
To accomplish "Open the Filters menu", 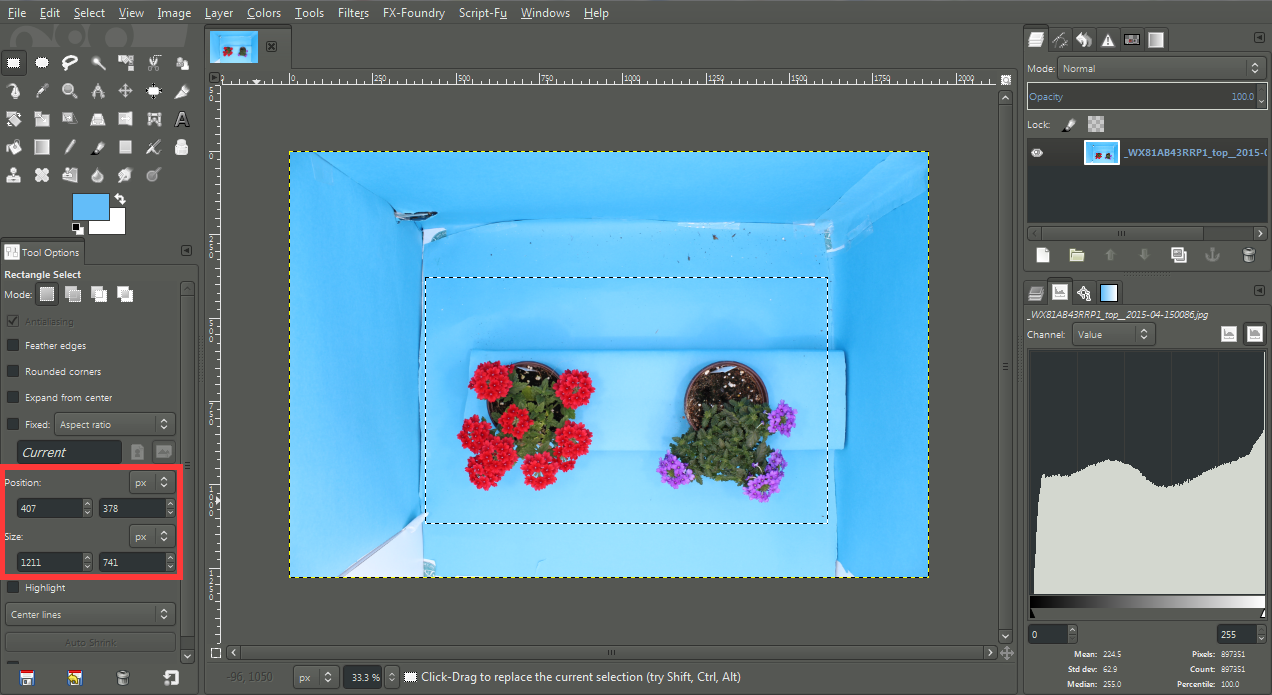I will (x=353, y=13).
